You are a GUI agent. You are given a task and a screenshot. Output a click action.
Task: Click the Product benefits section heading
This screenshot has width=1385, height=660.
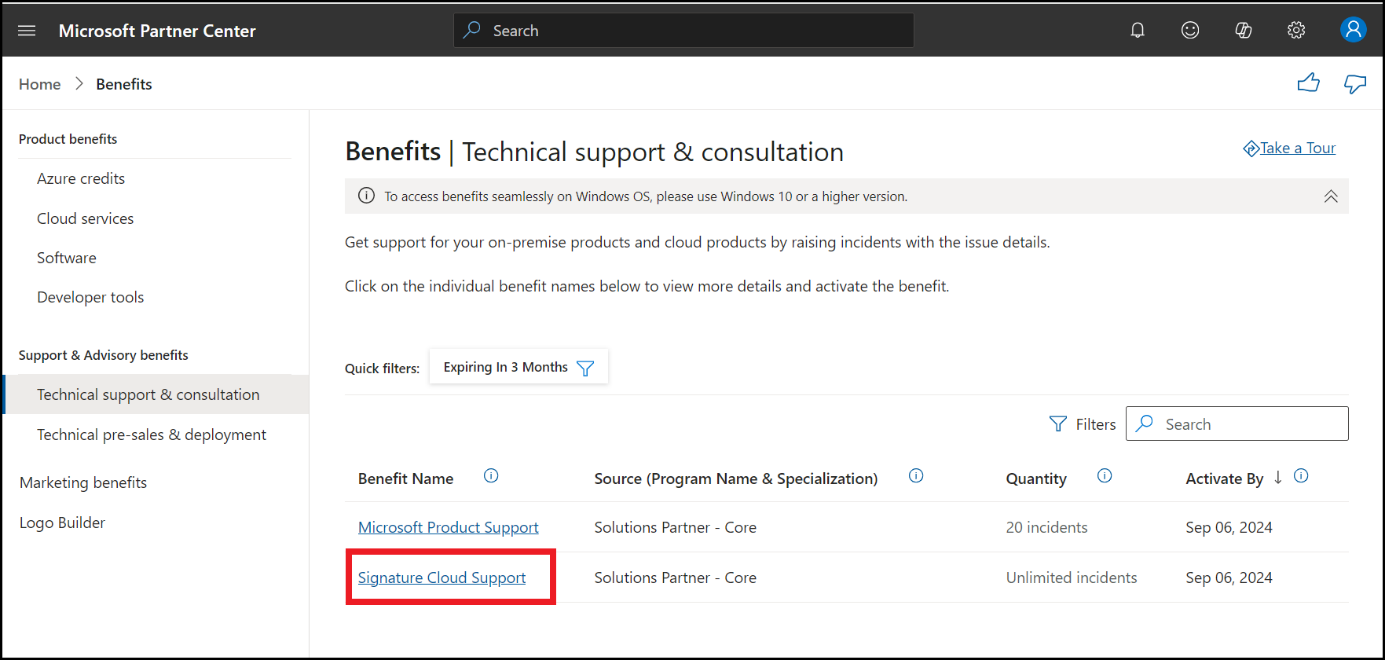(68, 139)
